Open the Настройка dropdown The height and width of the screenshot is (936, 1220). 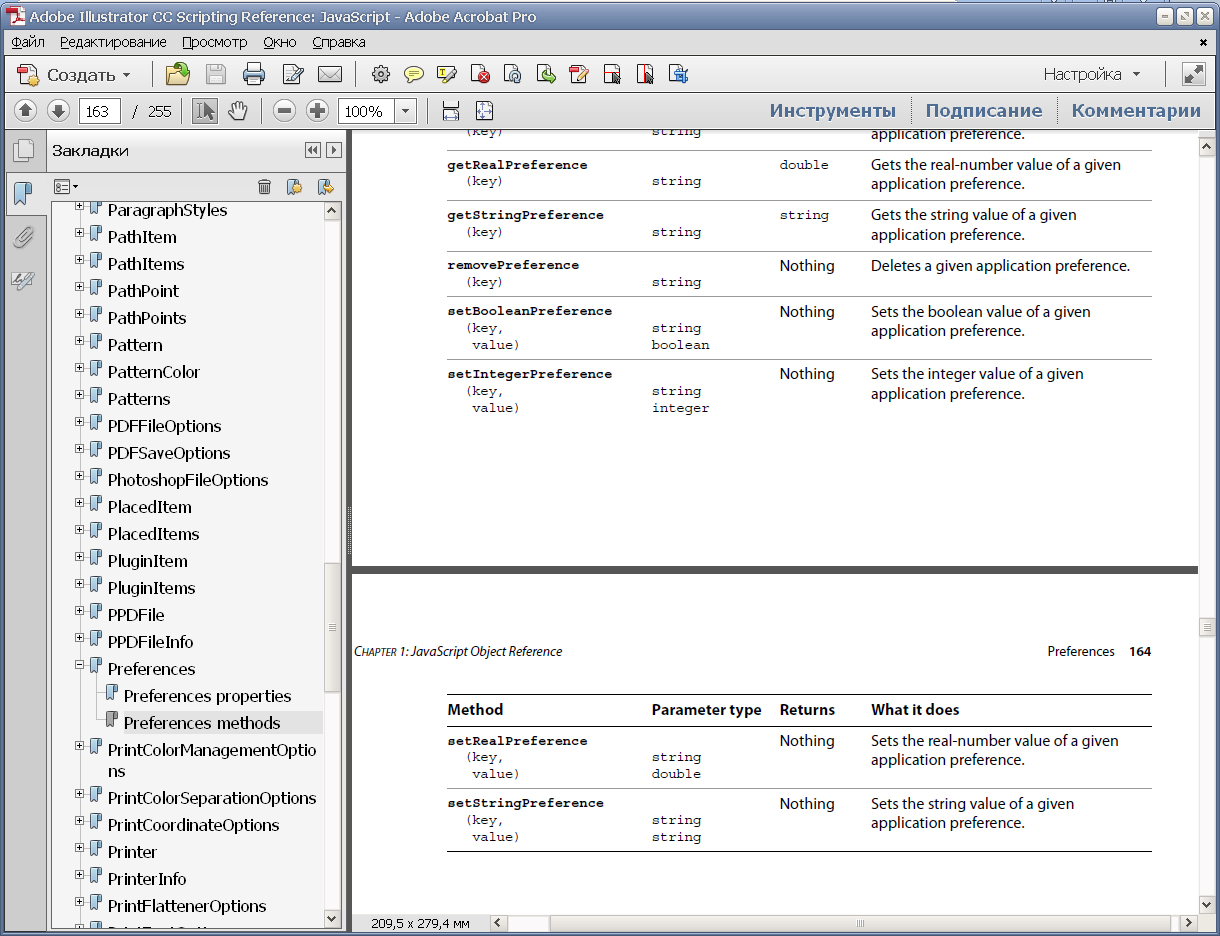(x=1092, y=75)
